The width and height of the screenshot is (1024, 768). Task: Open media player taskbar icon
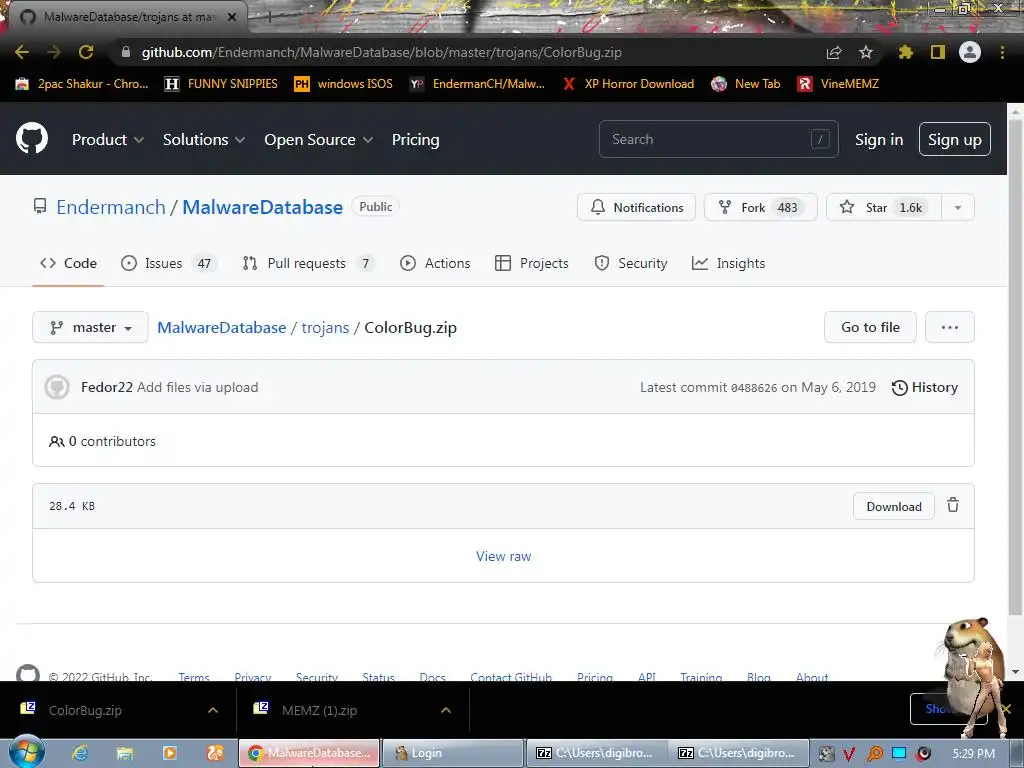(x=170, y=753)
